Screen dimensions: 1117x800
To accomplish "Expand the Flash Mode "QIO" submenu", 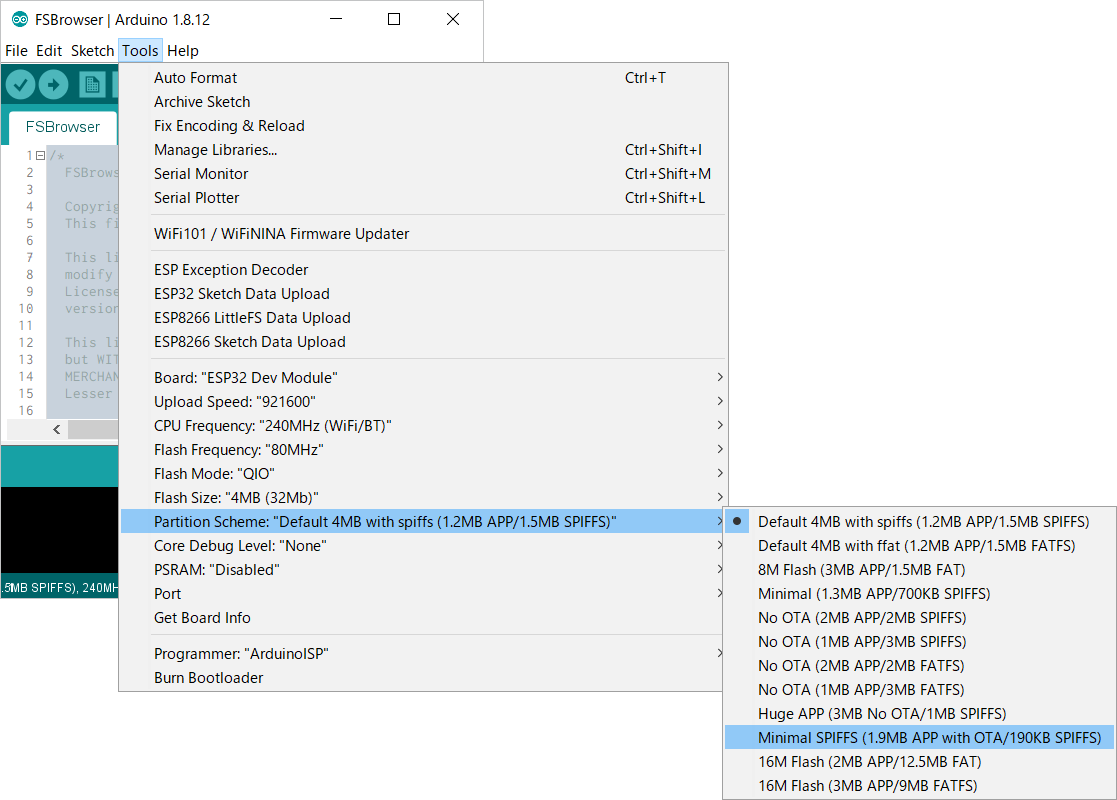I will 424,474.
